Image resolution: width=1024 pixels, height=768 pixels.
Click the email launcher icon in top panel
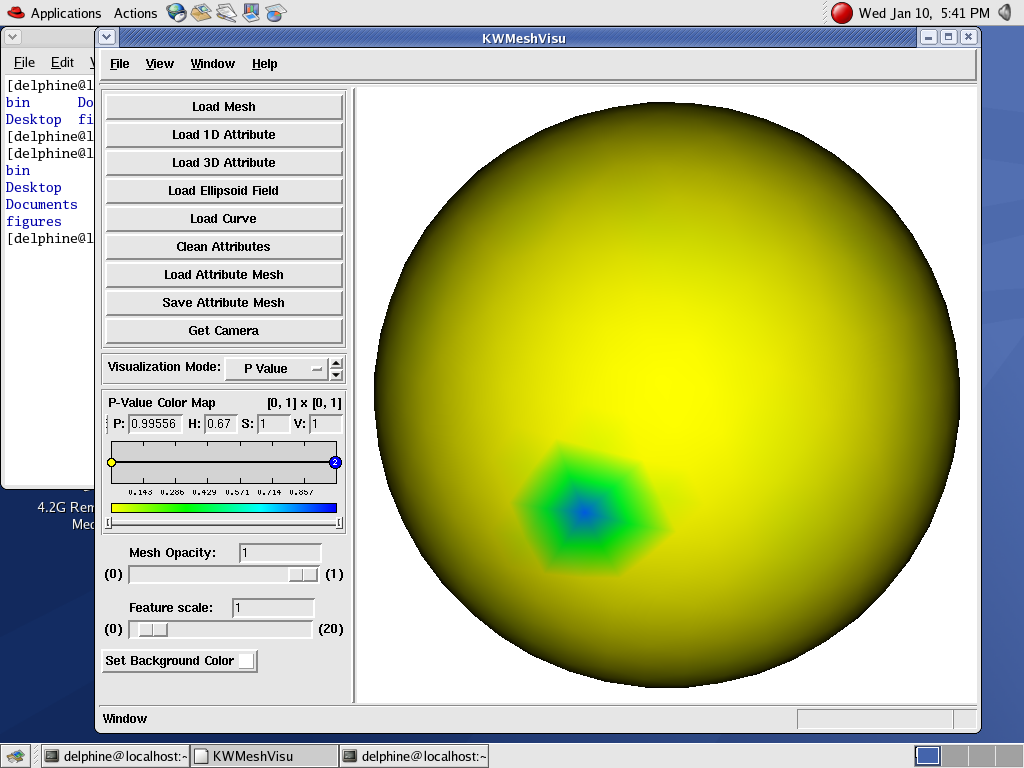coord(202,13)
